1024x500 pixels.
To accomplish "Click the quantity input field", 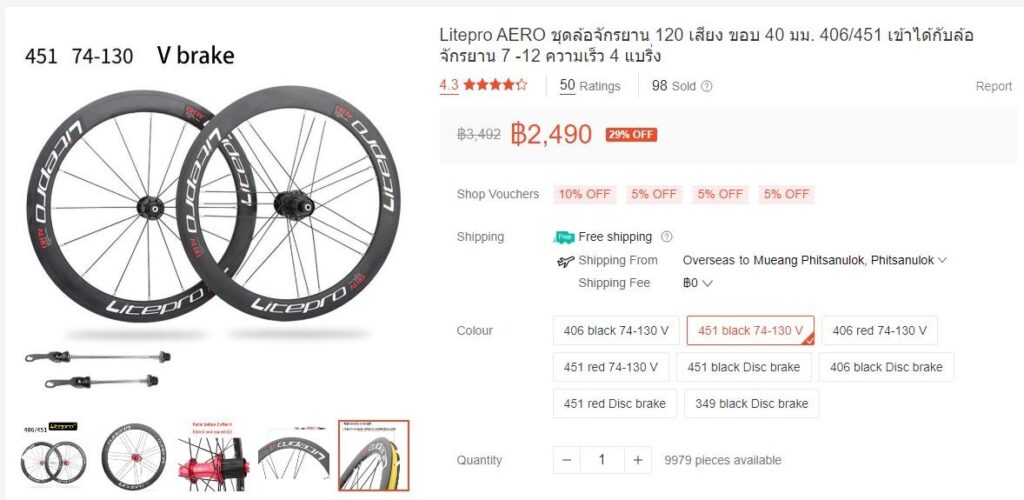I will tap(602, 460).
